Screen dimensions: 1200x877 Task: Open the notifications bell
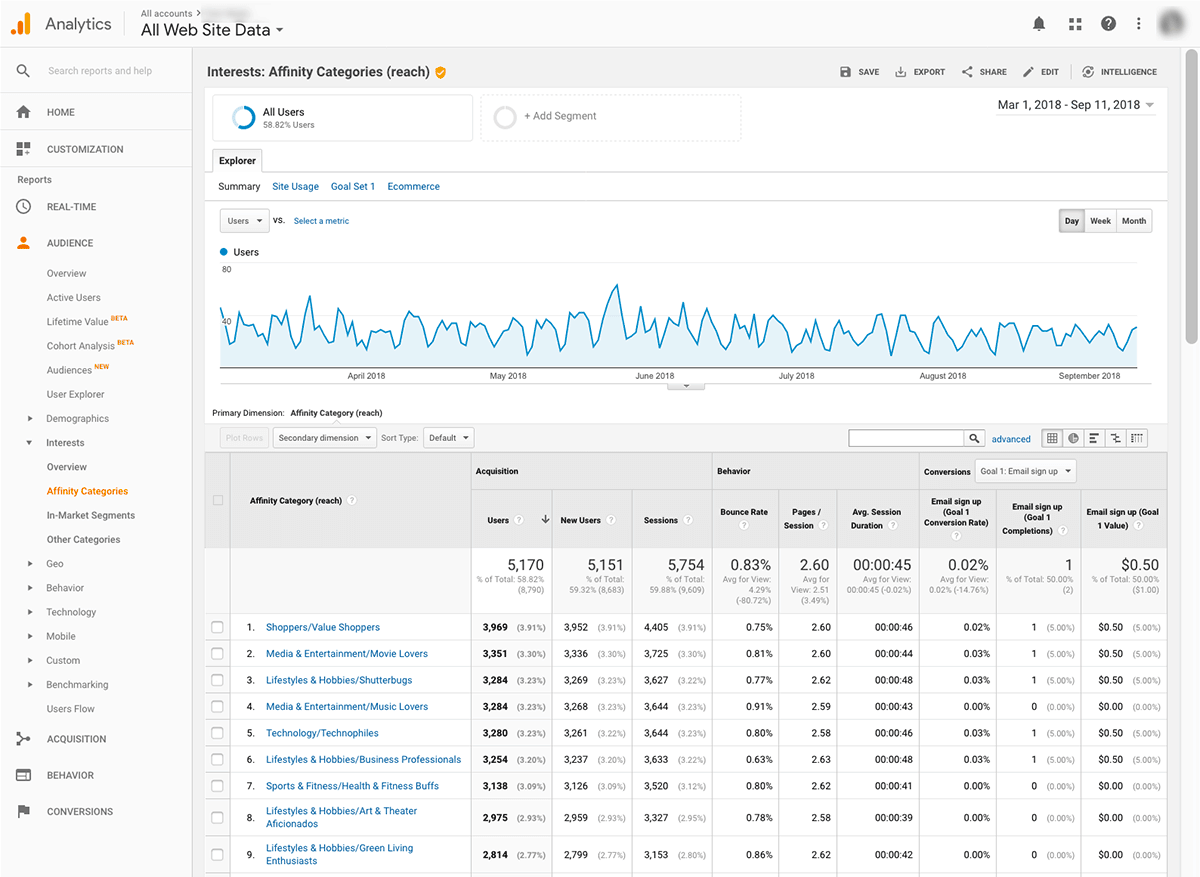pos(1039,24)
